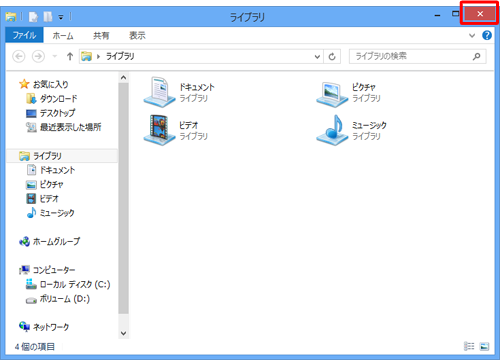Click the Properties quick access icon

(33, 16)
